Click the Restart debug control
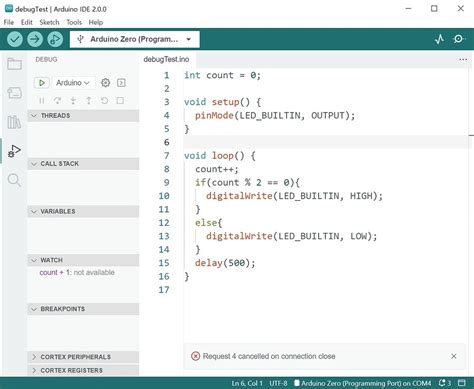Screen dimensions: 474x389 point(104,101)
